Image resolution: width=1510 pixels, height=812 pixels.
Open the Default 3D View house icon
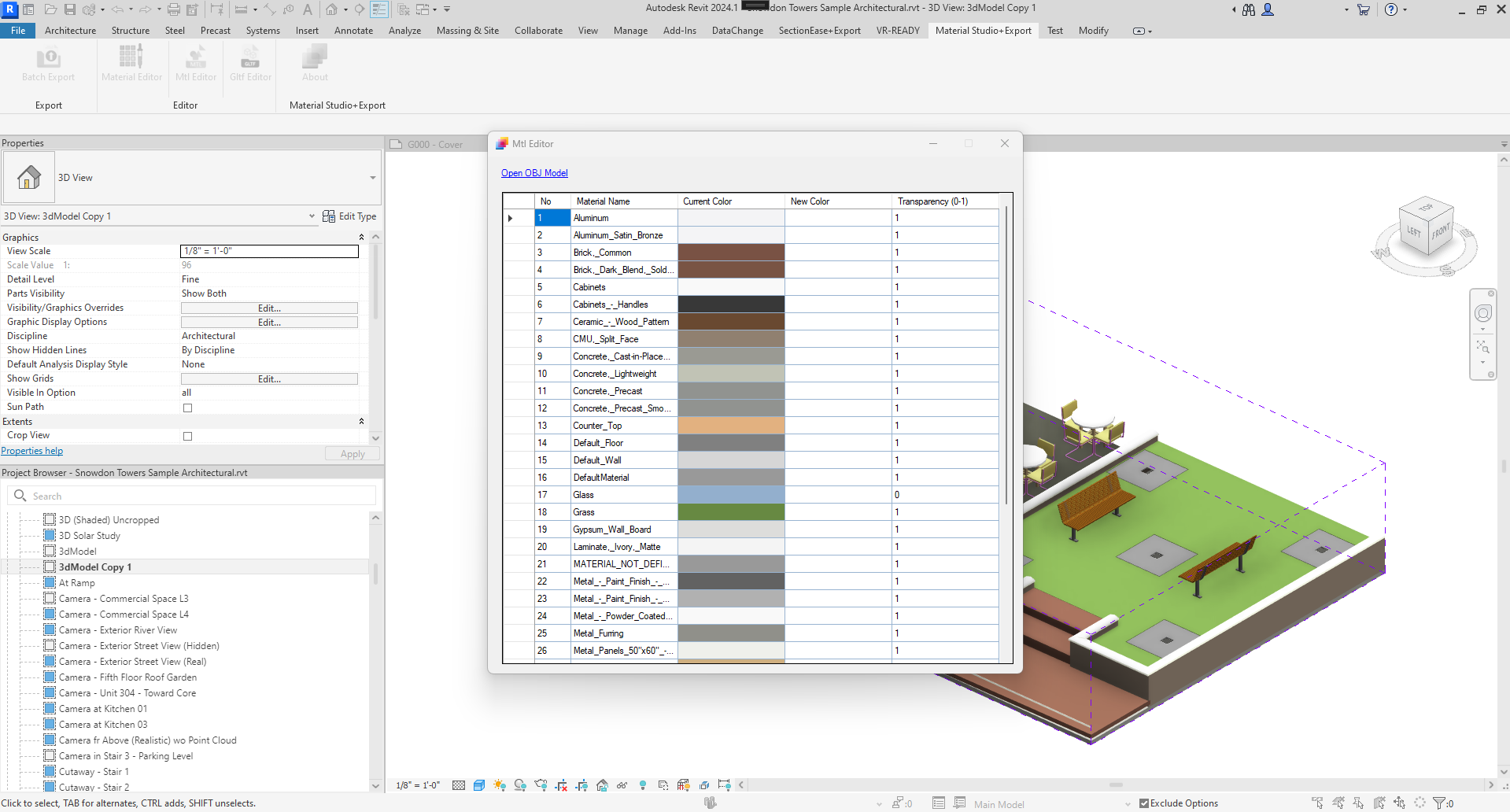[332, 9]
